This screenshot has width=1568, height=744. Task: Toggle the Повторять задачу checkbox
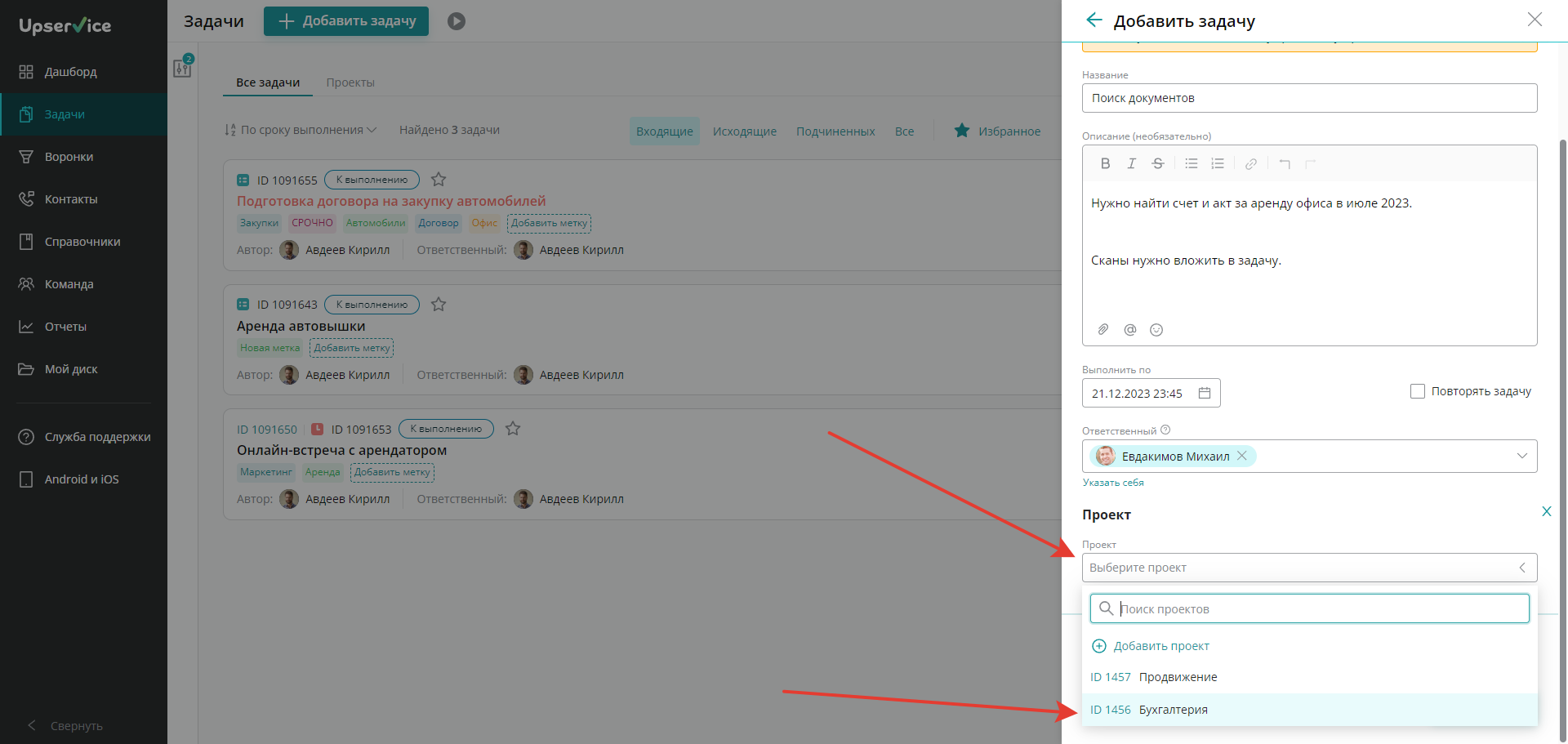point(1418,391)
